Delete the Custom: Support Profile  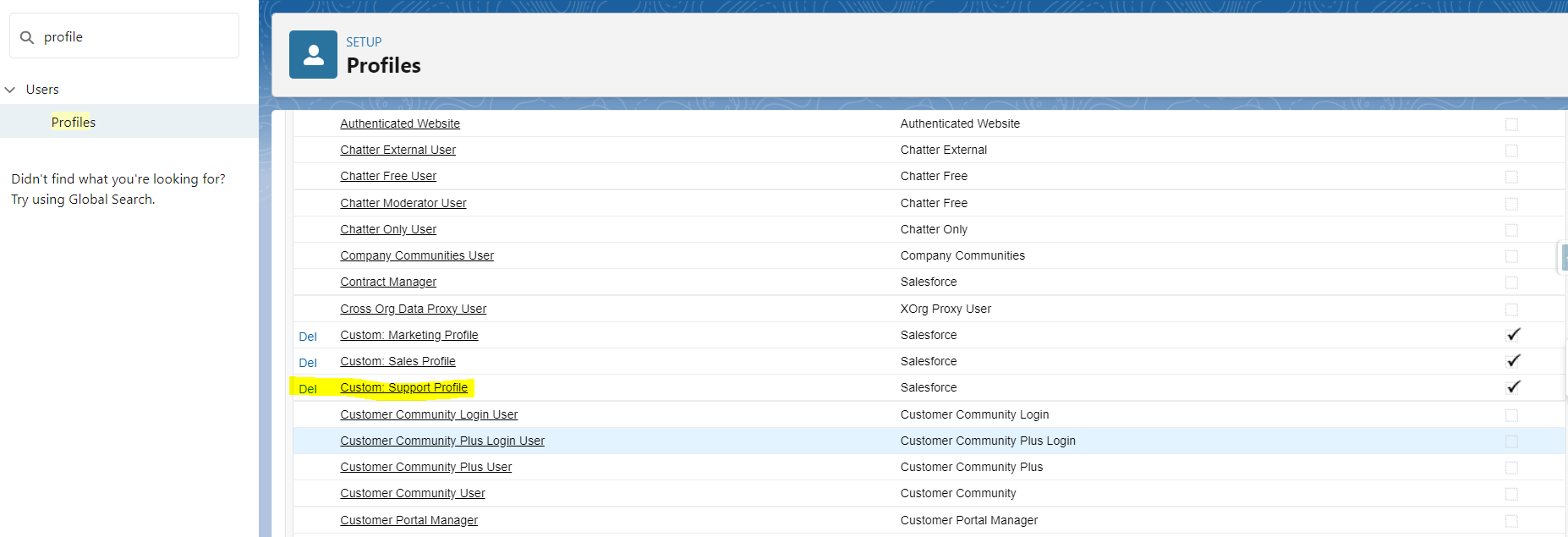pos(308,389)
